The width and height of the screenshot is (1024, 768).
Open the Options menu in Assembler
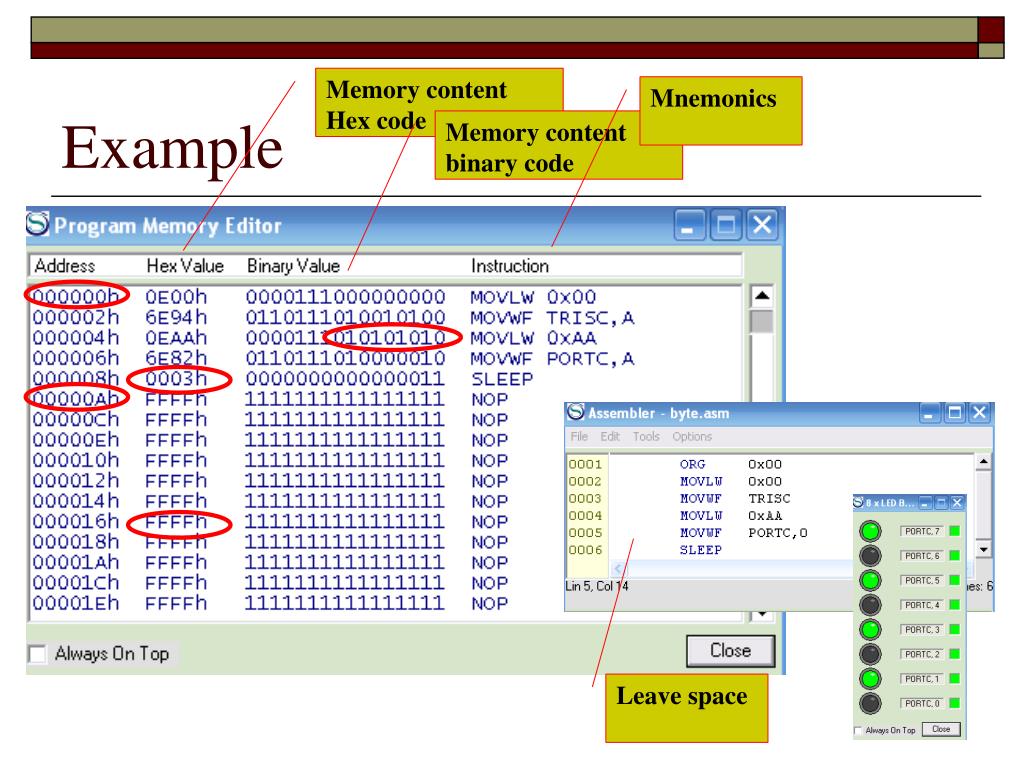tap(692, 436)
